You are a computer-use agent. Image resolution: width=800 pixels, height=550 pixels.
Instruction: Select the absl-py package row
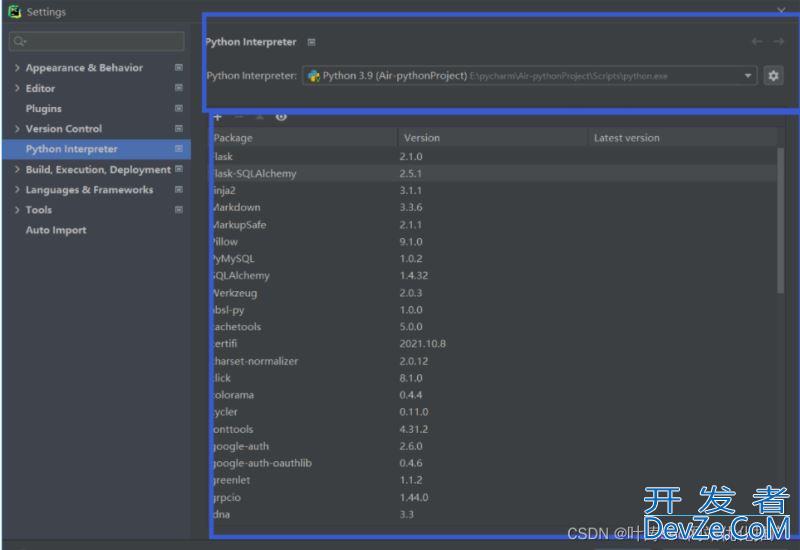tap(494, 310)
